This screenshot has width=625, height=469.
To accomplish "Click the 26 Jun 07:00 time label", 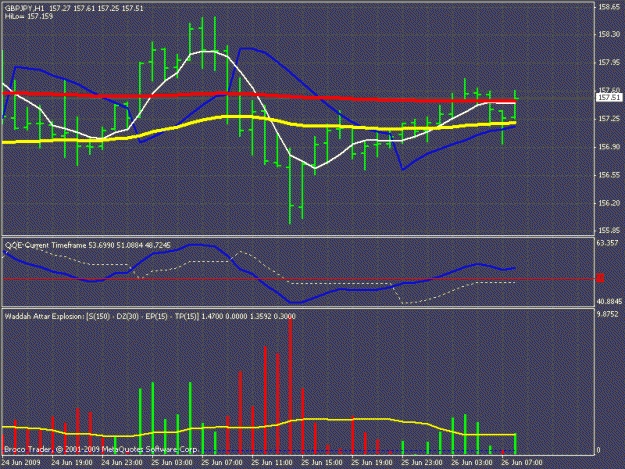I will coord(522,463).
